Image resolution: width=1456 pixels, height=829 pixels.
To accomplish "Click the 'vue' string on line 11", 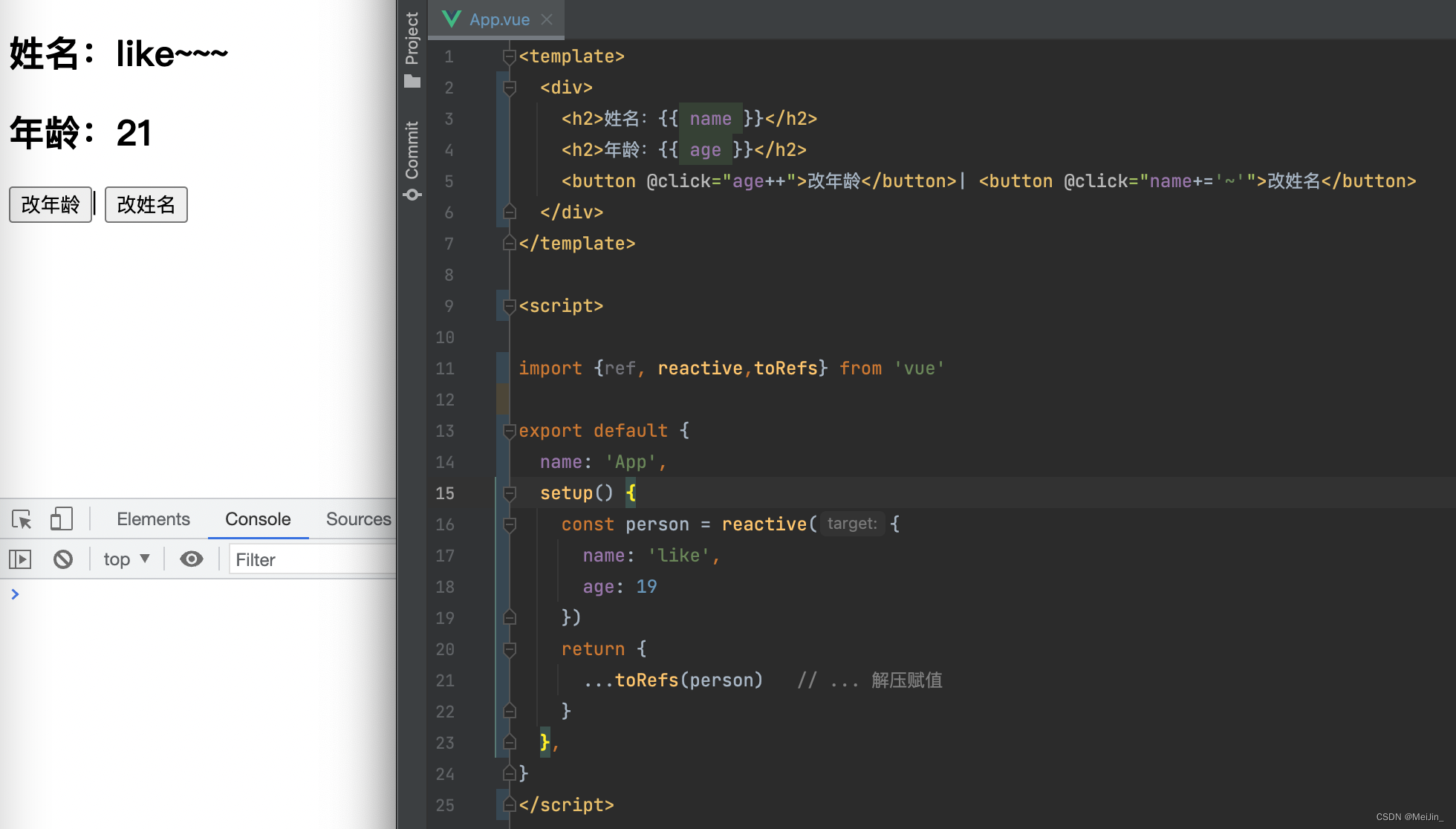I will click(919, 368).
